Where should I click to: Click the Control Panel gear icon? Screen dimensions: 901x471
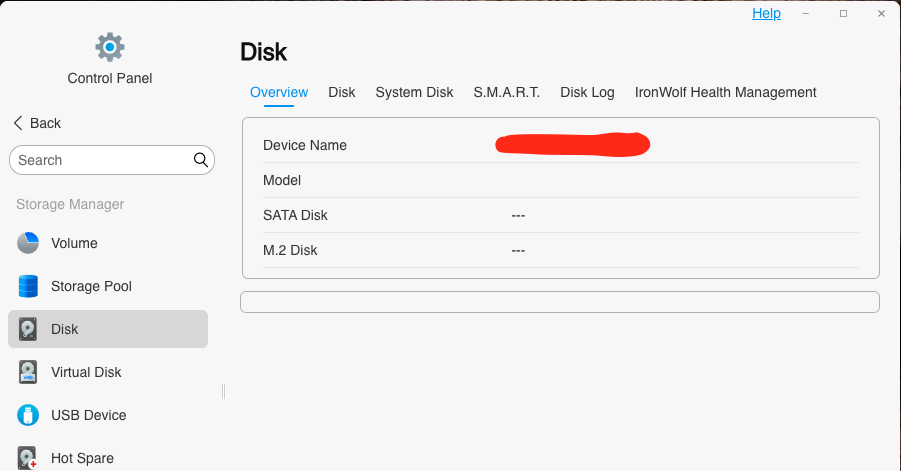[110, 47]
